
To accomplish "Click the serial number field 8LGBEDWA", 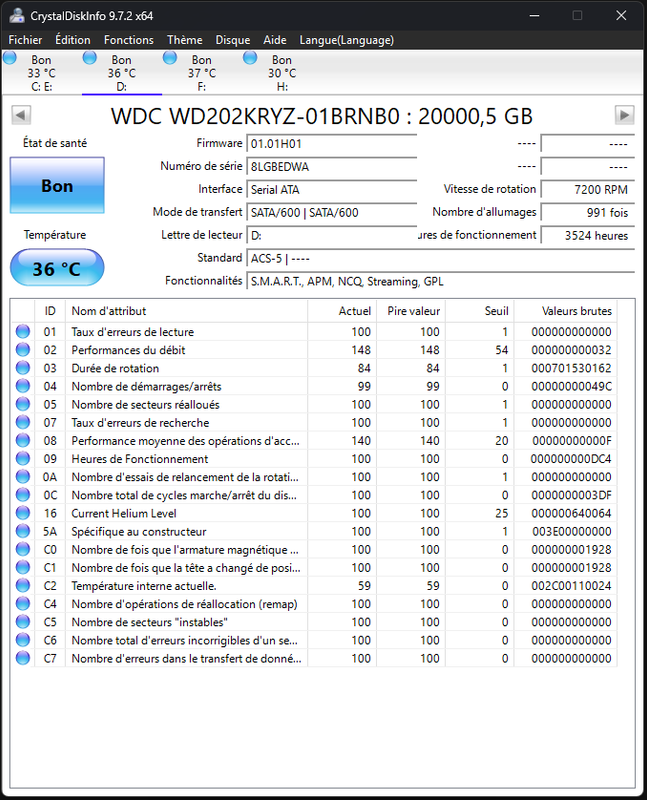I will click(x=332, y=167).
